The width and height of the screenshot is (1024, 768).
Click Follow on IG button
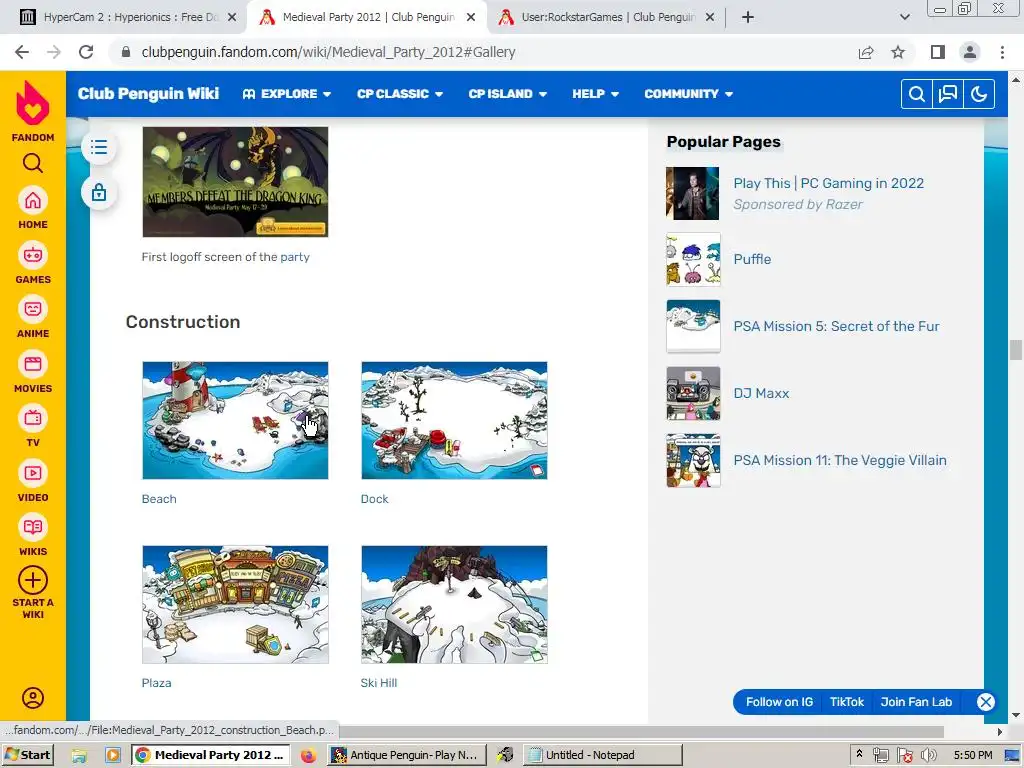click(779, 702)
